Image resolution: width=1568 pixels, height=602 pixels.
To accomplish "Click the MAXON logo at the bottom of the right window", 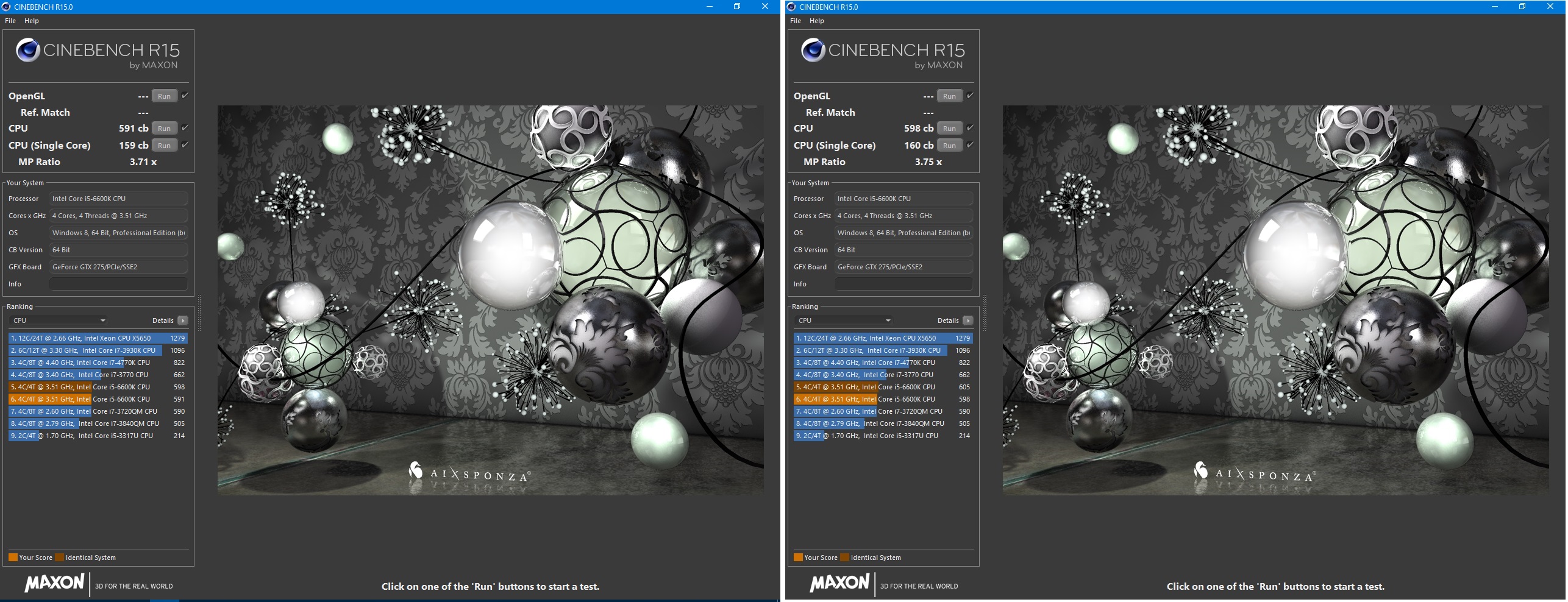I will click(x=839, y=583).
